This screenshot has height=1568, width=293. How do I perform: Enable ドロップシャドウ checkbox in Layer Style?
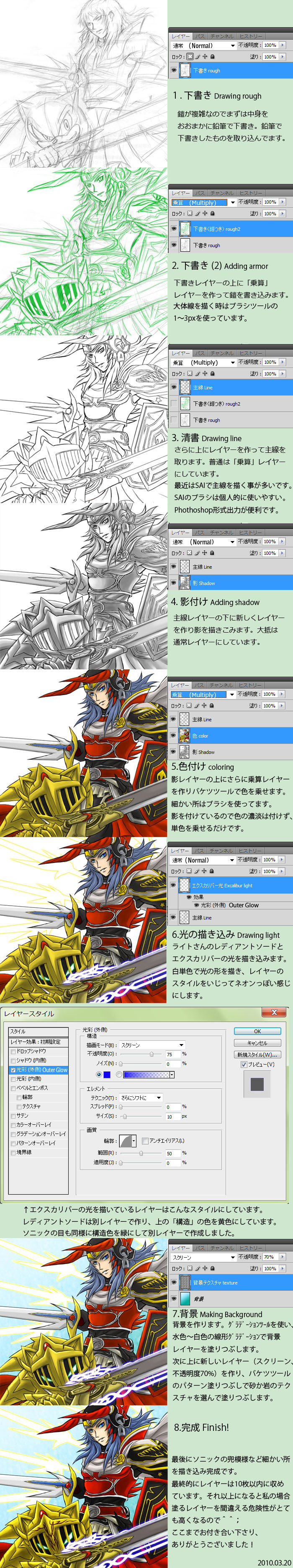13,1051
